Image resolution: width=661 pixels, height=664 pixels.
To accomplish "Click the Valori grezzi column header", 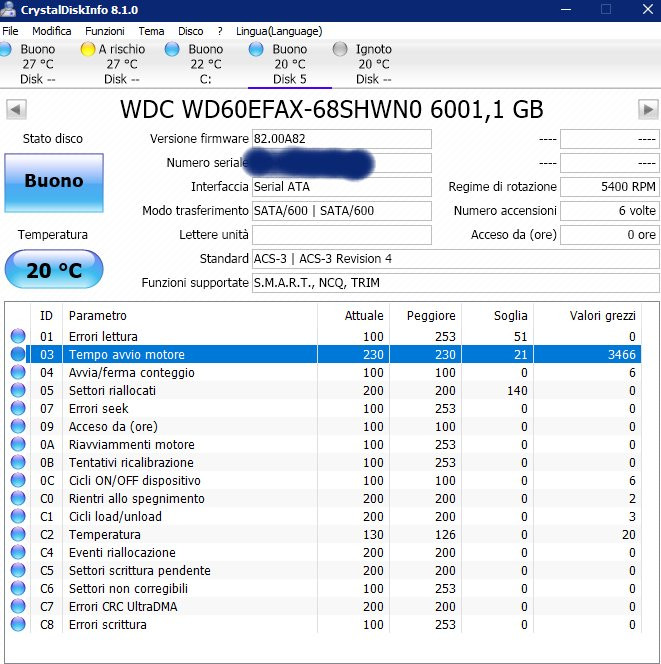I will (587, 315).
